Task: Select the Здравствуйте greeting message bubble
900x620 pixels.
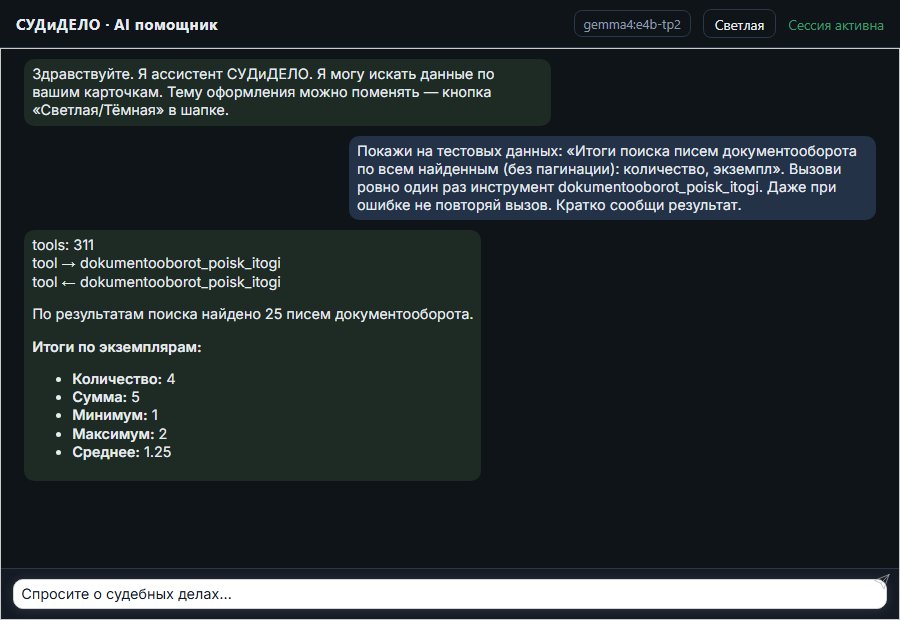Action: coord(287,92)
